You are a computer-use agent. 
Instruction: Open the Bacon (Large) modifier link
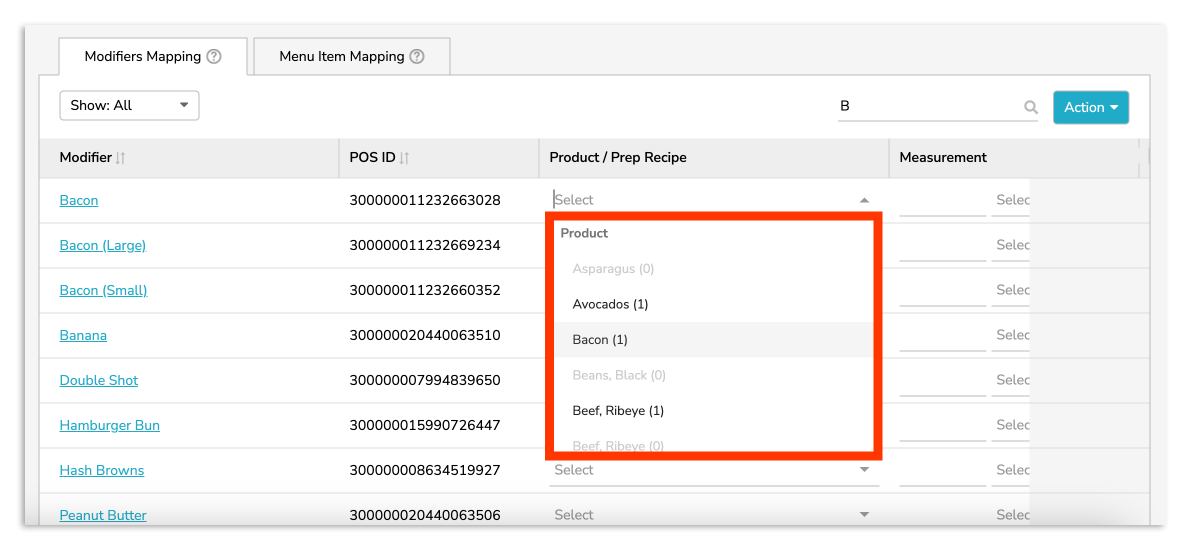103,246
